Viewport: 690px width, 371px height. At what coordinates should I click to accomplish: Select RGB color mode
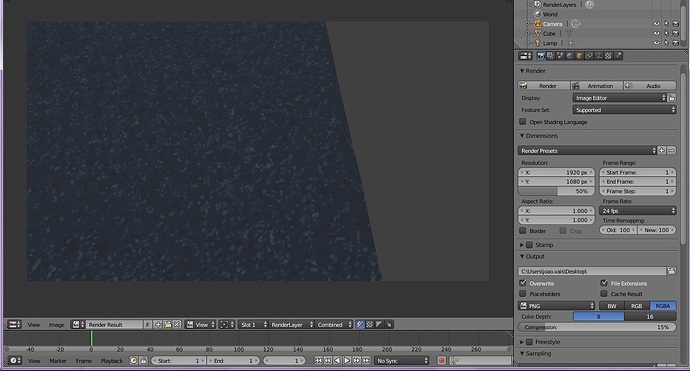click(637, 306)
